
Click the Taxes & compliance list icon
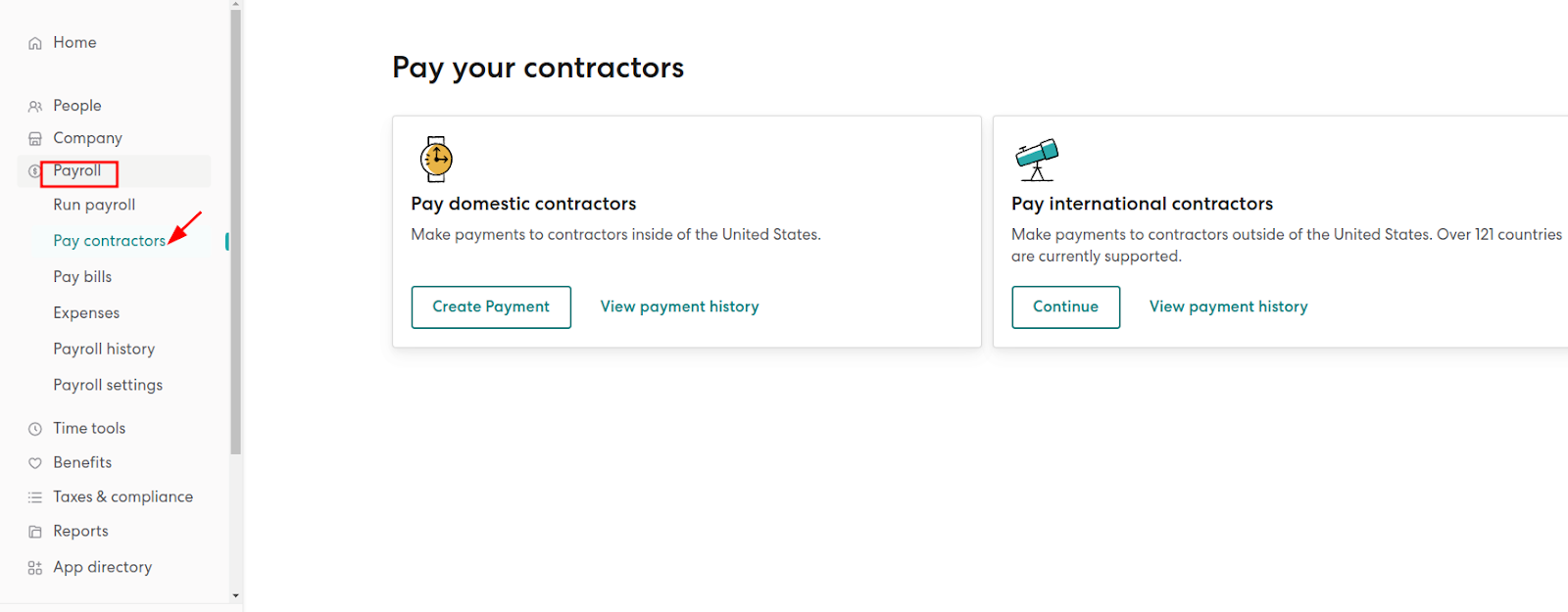click(35, 497)
